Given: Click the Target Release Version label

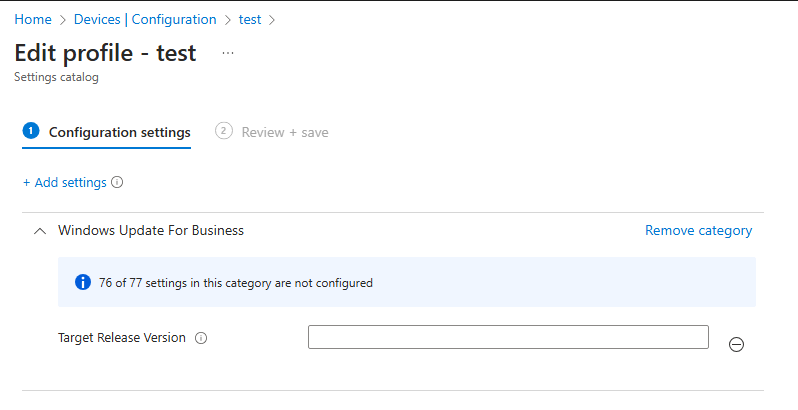Looking at the screenshot, I should coord(122,338).
